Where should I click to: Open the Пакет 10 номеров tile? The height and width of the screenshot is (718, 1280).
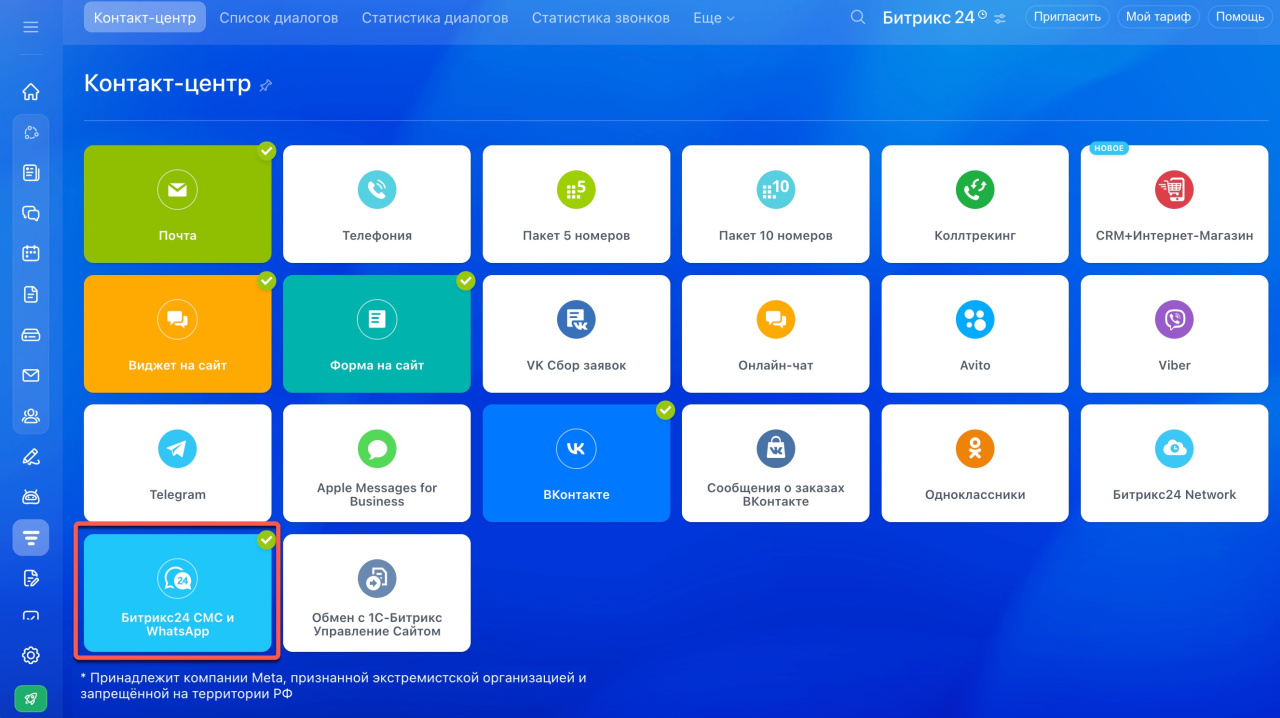point(776,204)
